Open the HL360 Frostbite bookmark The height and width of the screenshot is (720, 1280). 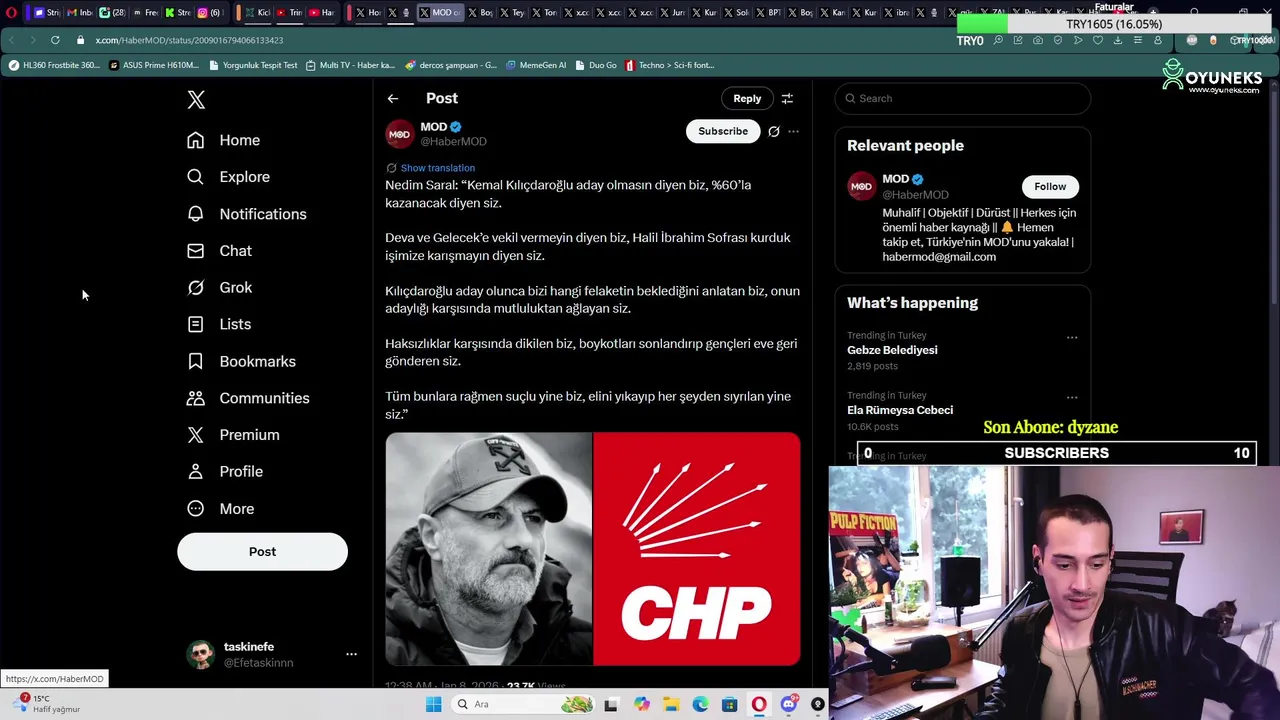click(54, 65)
